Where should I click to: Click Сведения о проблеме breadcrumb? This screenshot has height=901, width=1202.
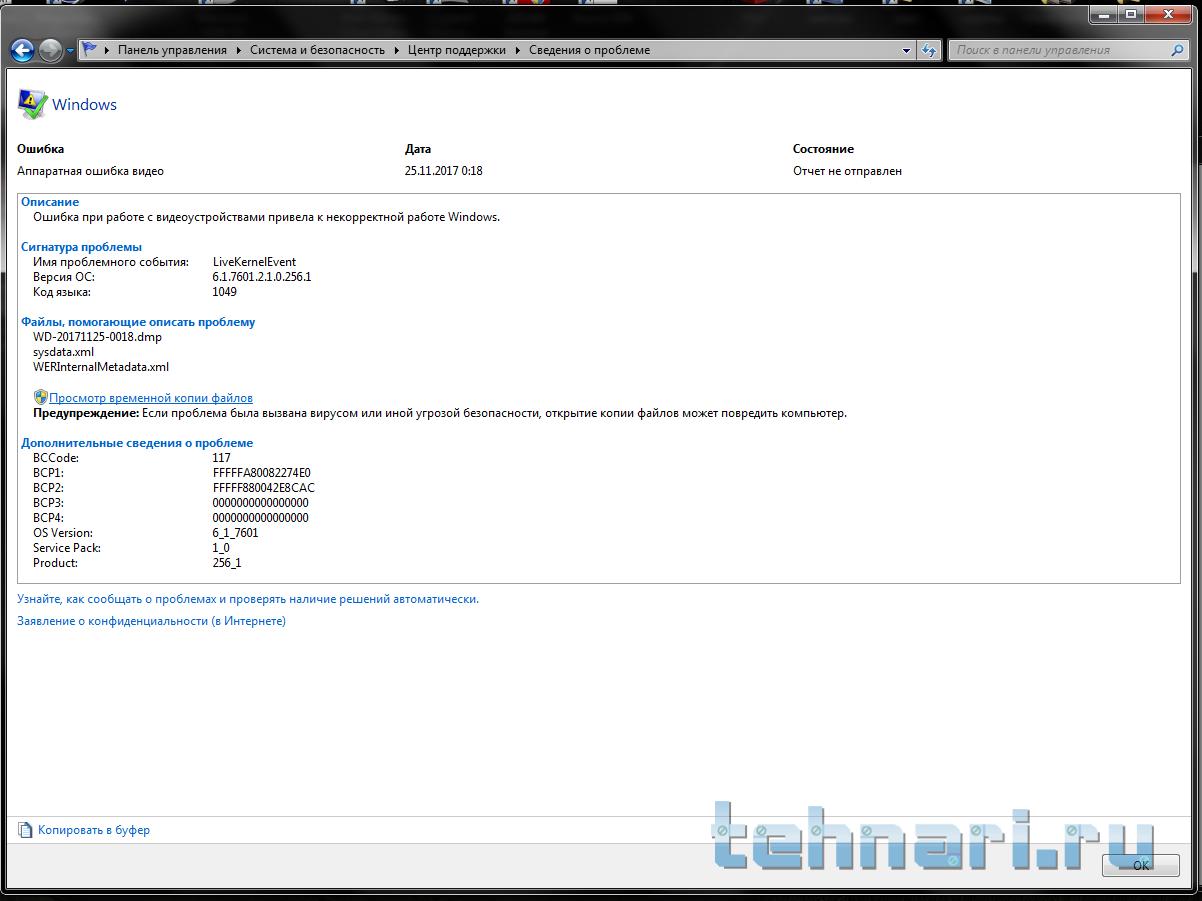click(x=589, y=50)
